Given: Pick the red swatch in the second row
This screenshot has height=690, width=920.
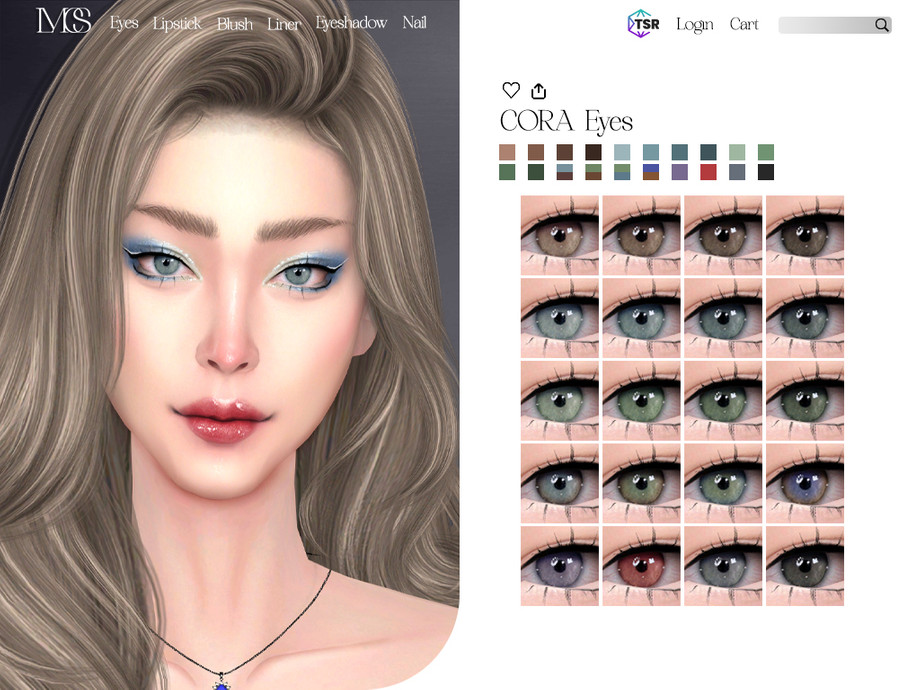Looking at the screenshot, I should pos(709,171).
